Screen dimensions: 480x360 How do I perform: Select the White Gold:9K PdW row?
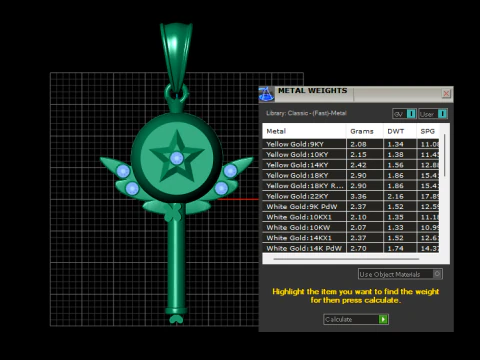pos(351,207)
